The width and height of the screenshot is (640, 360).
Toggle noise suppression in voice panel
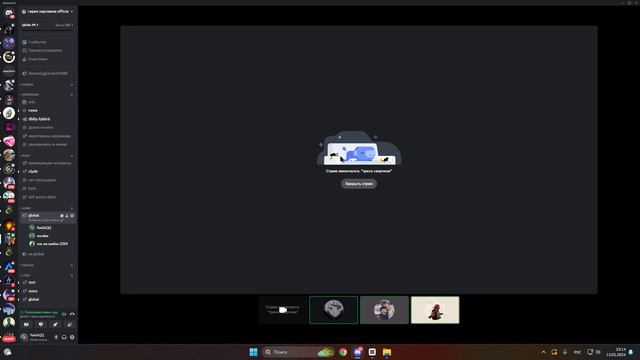coord(64,314)
